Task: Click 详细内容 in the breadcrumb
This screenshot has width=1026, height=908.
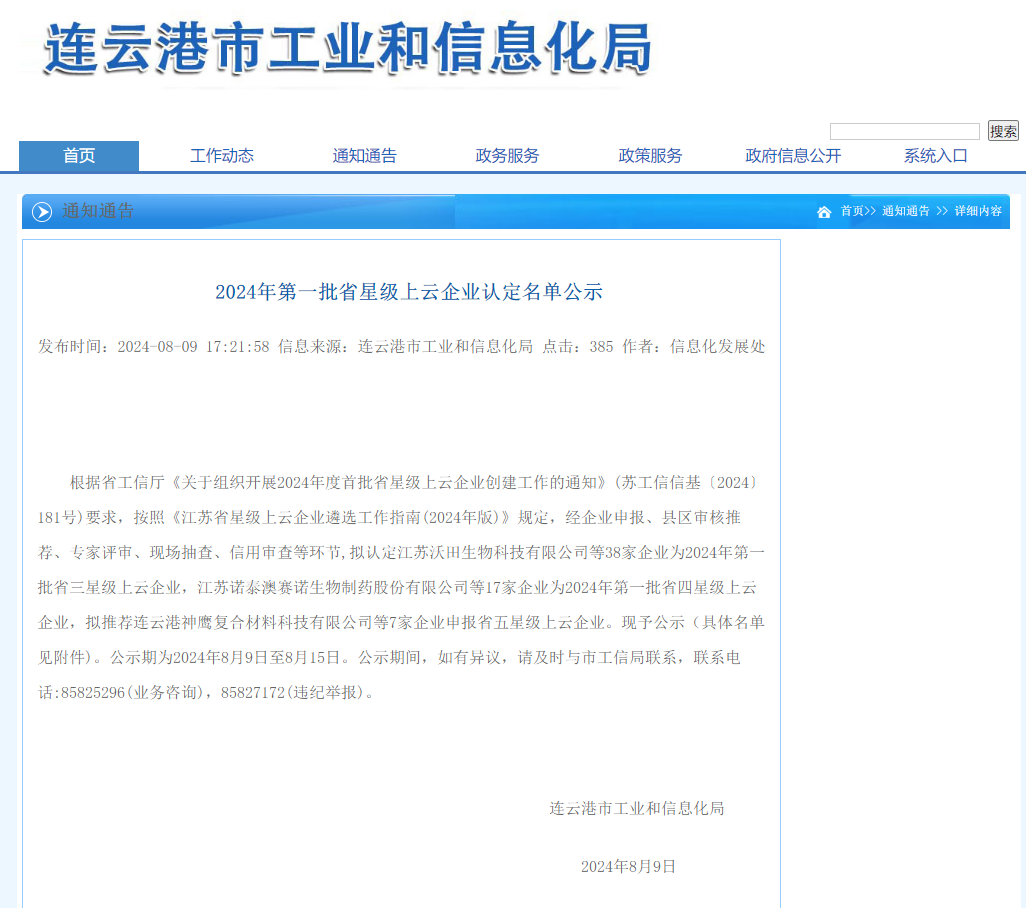Action: coord(978,211)
